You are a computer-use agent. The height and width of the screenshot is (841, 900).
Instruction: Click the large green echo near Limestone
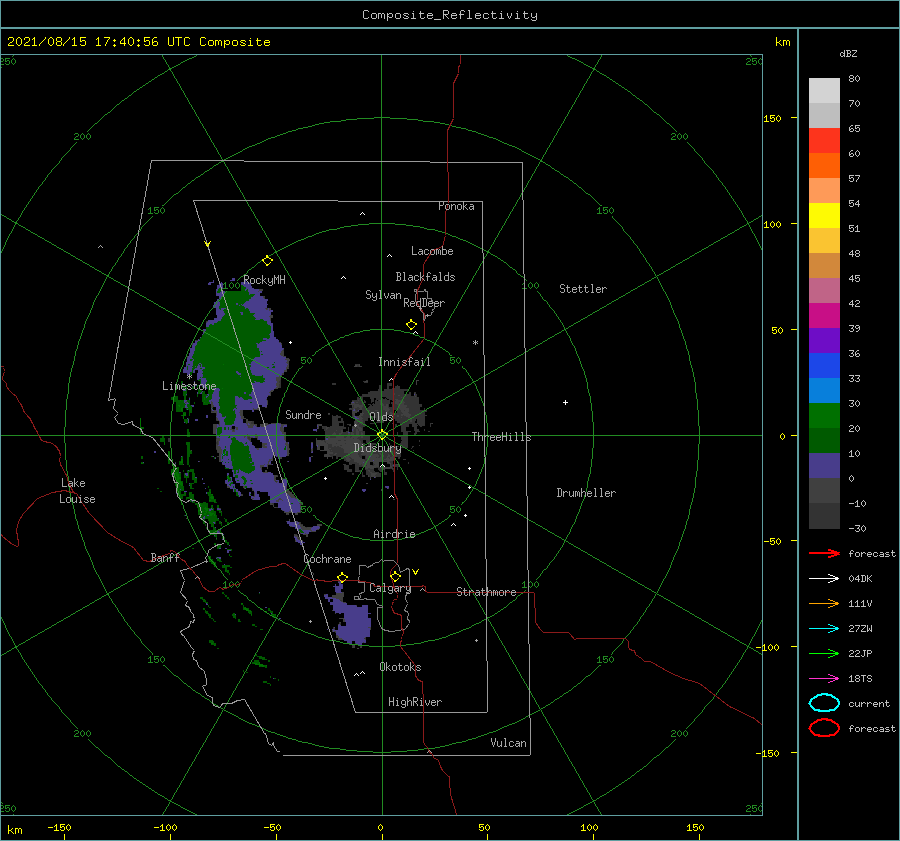[x=230, y=350]
